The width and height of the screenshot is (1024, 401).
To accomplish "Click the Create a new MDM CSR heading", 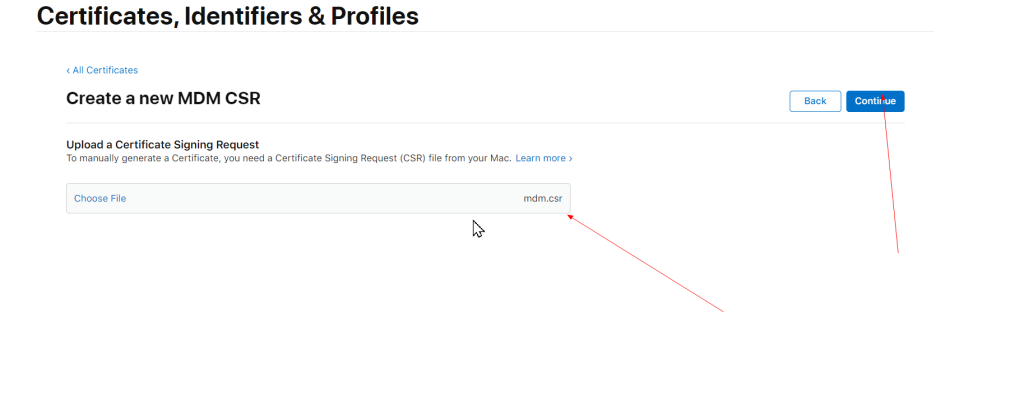I will (163, 98).
